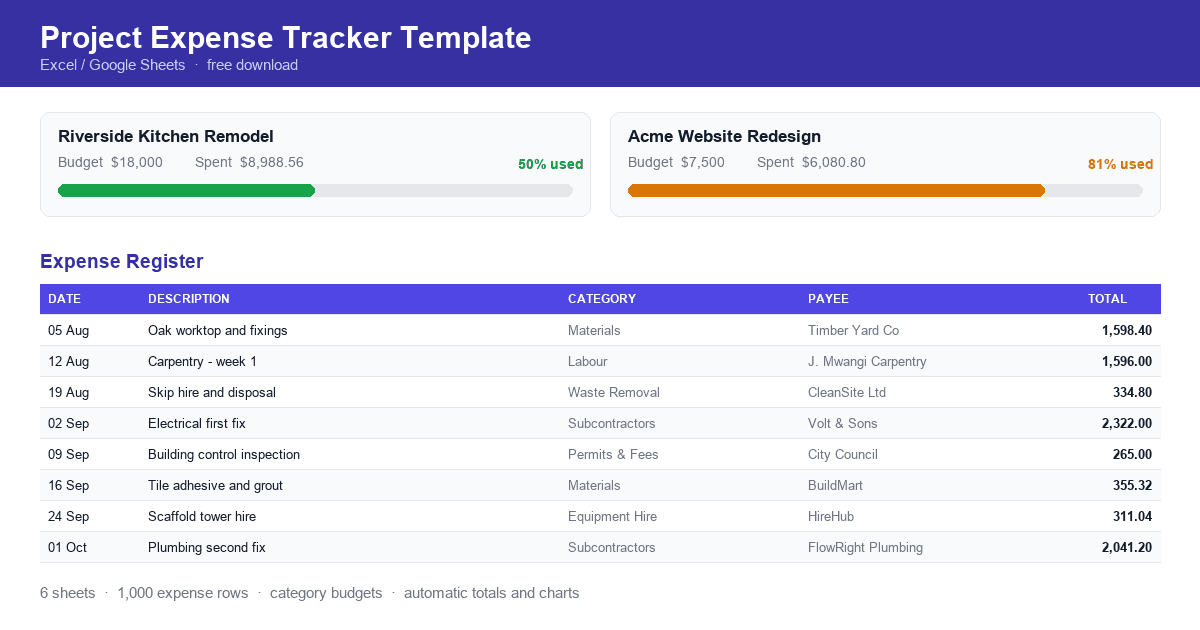Select the Riverside Kitchen Remodel title
This screenshot has width=1200, height=630.
(x=166, y=136)
